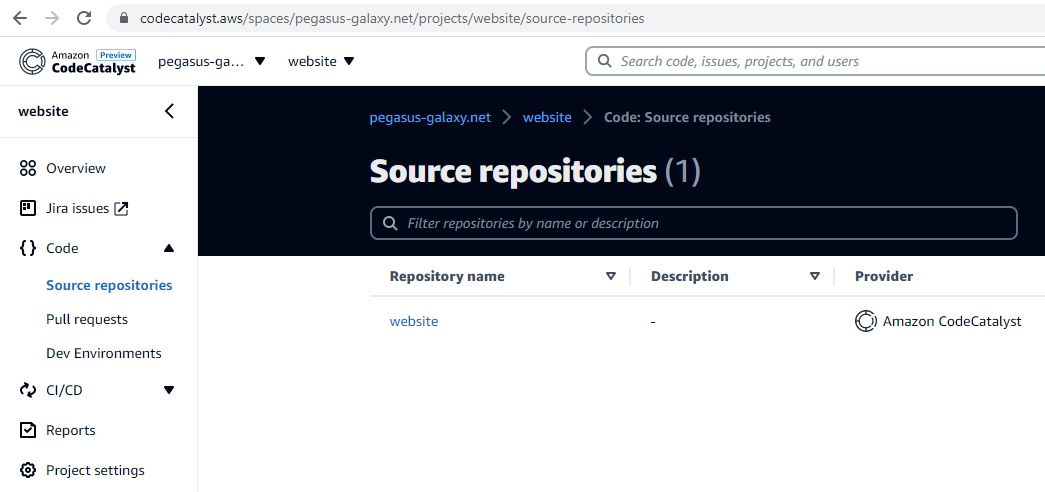Click the Filter repositories search field
This screenshot has height=492, width=1045.
tap(694, 223)
